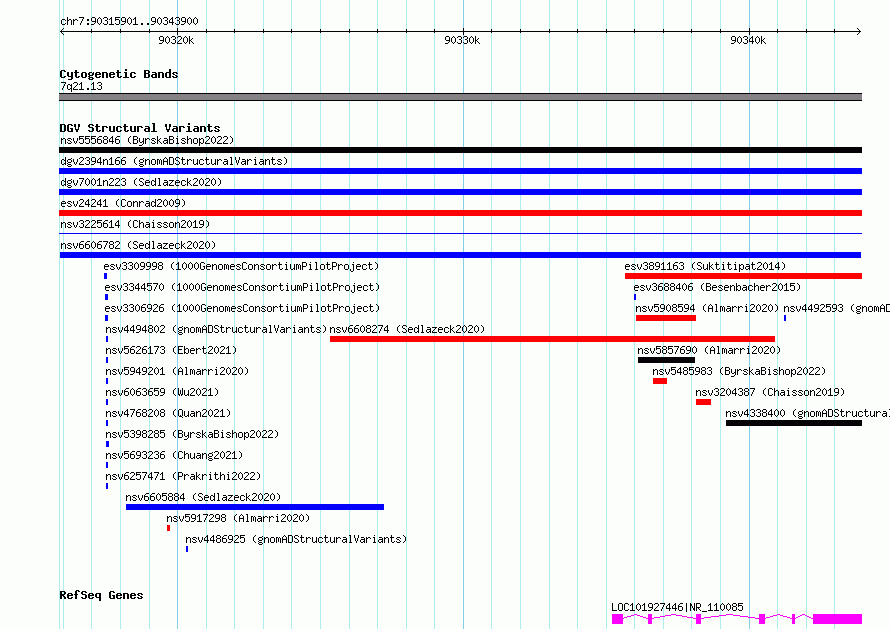Click the dgv2394n166 blue variant bar
The image size is (890, 629).
pos(460,171)
